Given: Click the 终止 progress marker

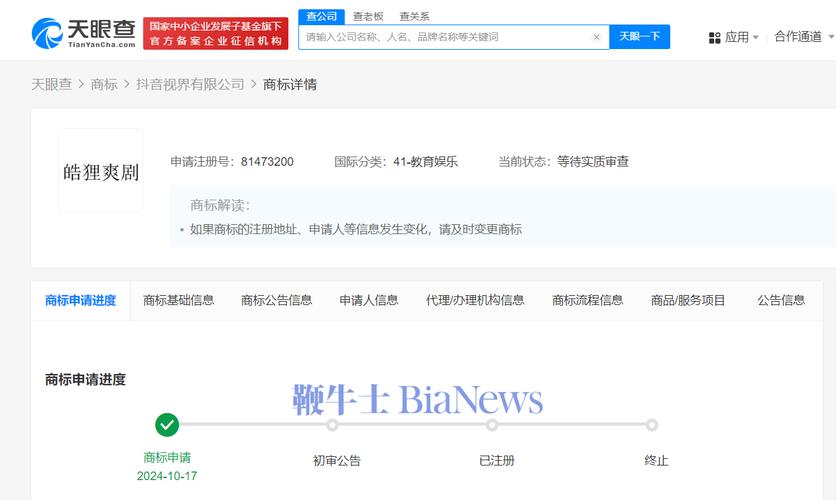Looking at the screenshot, I should point(651,425).
